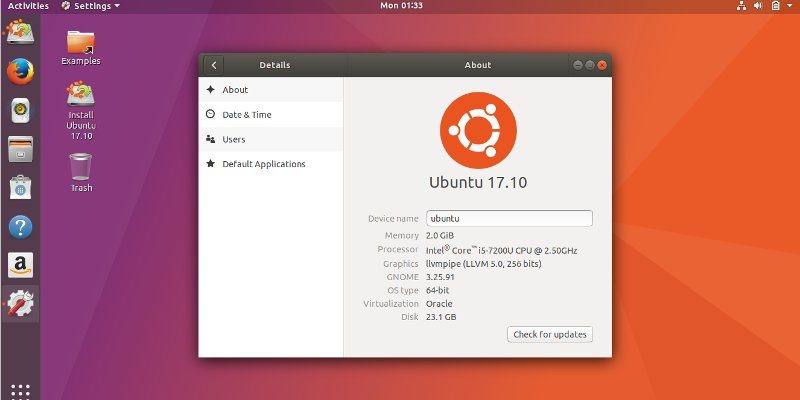Click the OS type value 64-bit
The image size is (800, 400).
[x=438, y=290]
